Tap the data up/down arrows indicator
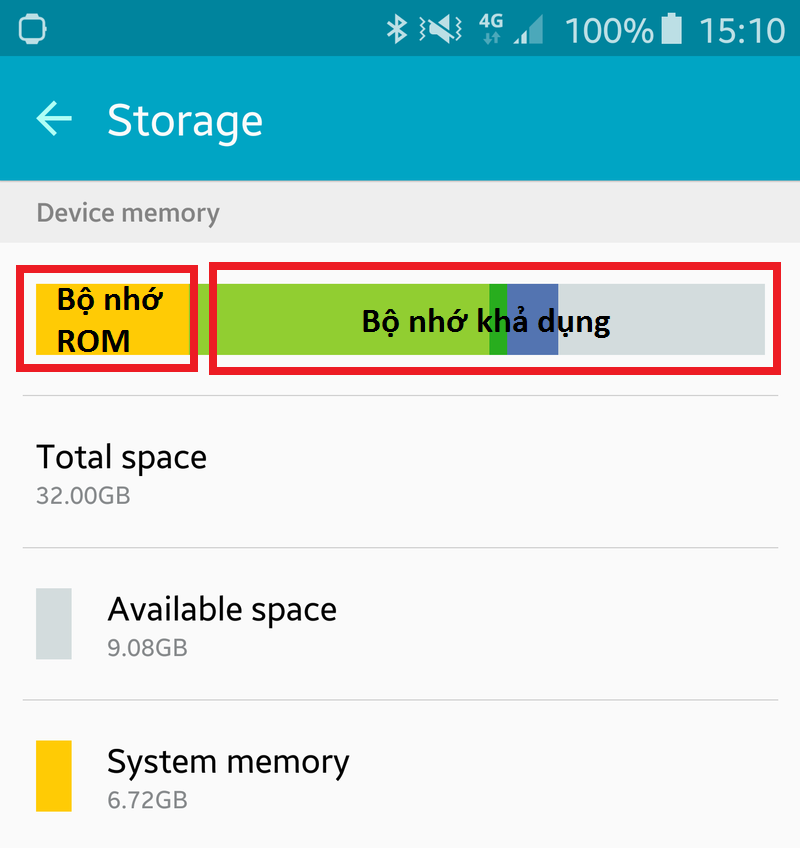Screen dimensions: 800x848 [491, 36]
